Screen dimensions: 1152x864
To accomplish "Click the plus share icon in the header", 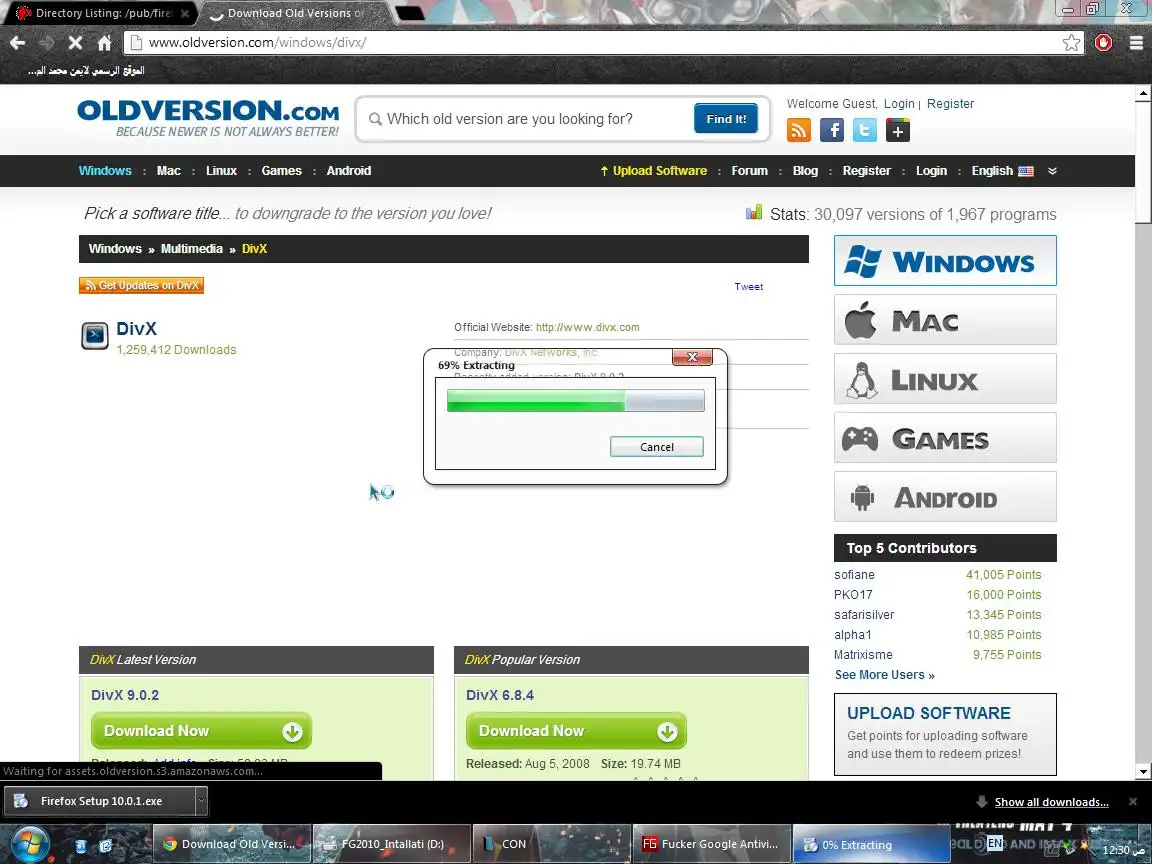I will click(x=898, y=130).
